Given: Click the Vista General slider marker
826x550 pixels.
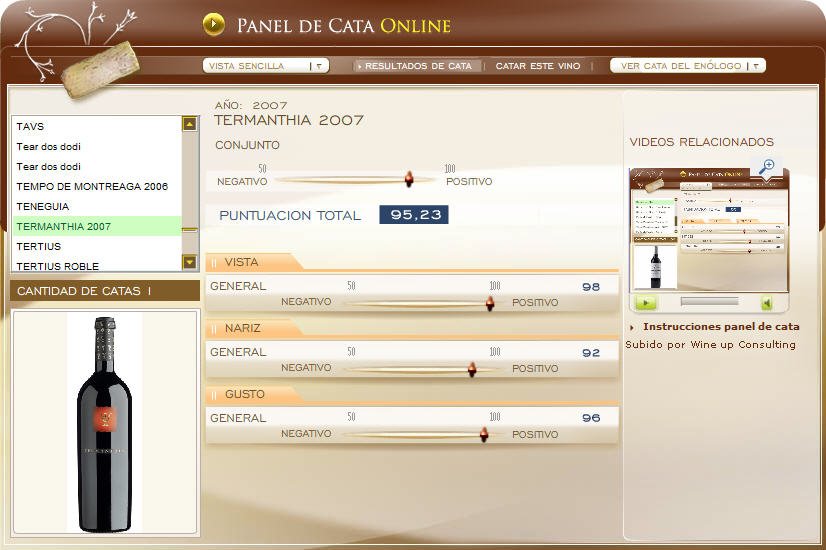Looking at the screenshot, I should (490, 303).
